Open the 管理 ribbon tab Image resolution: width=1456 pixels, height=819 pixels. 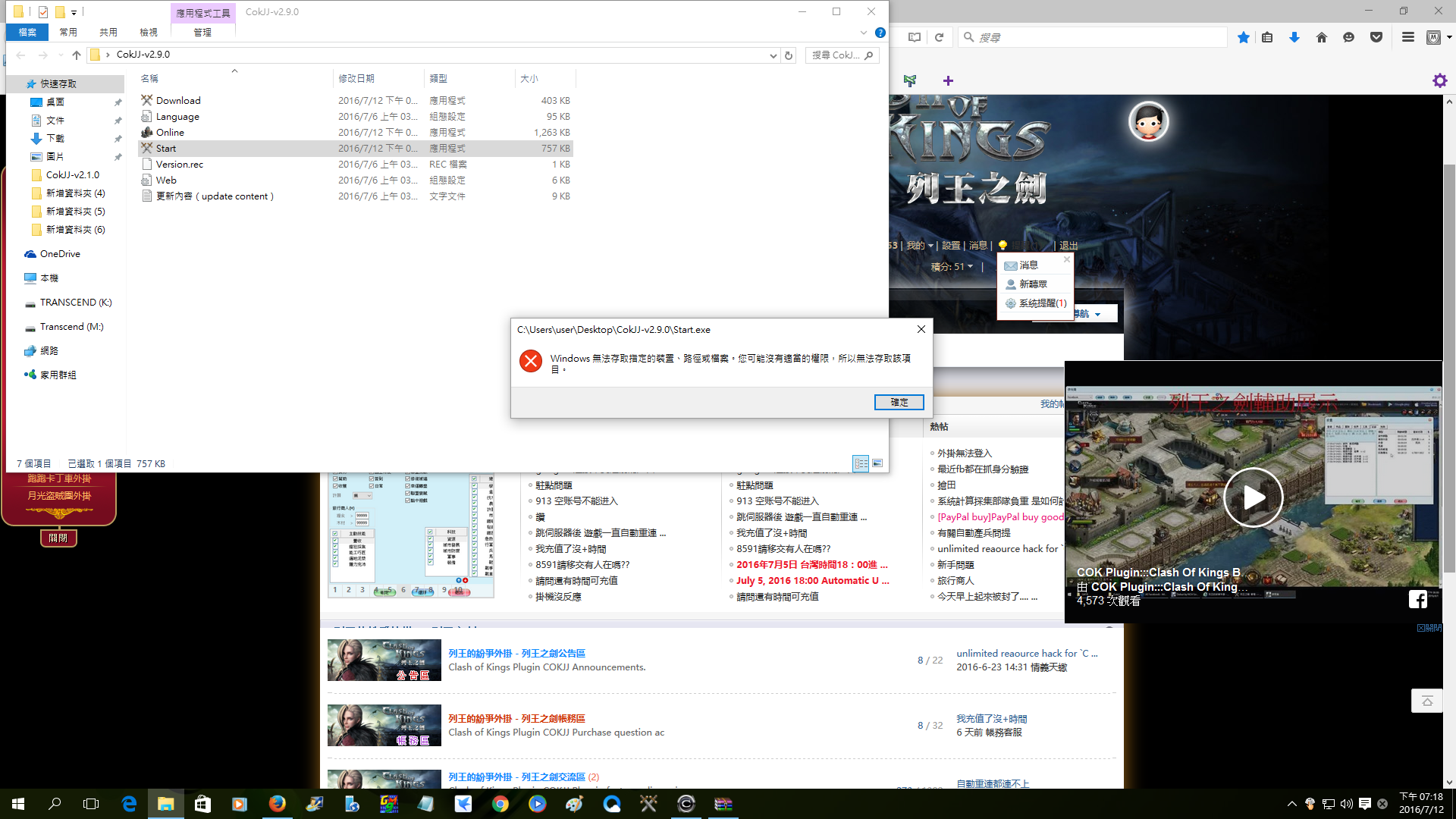pos(202,32)
